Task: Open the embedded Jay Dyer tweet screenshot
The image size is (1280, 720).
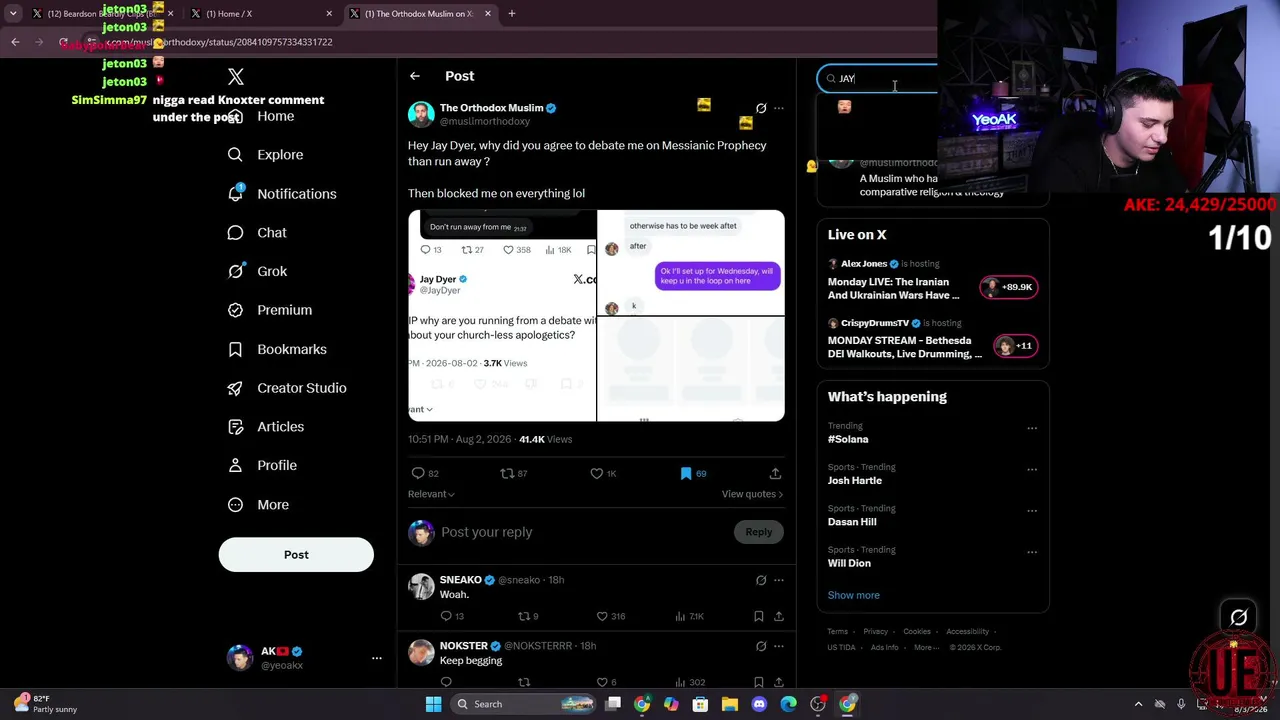Action: tap(502, 316)
